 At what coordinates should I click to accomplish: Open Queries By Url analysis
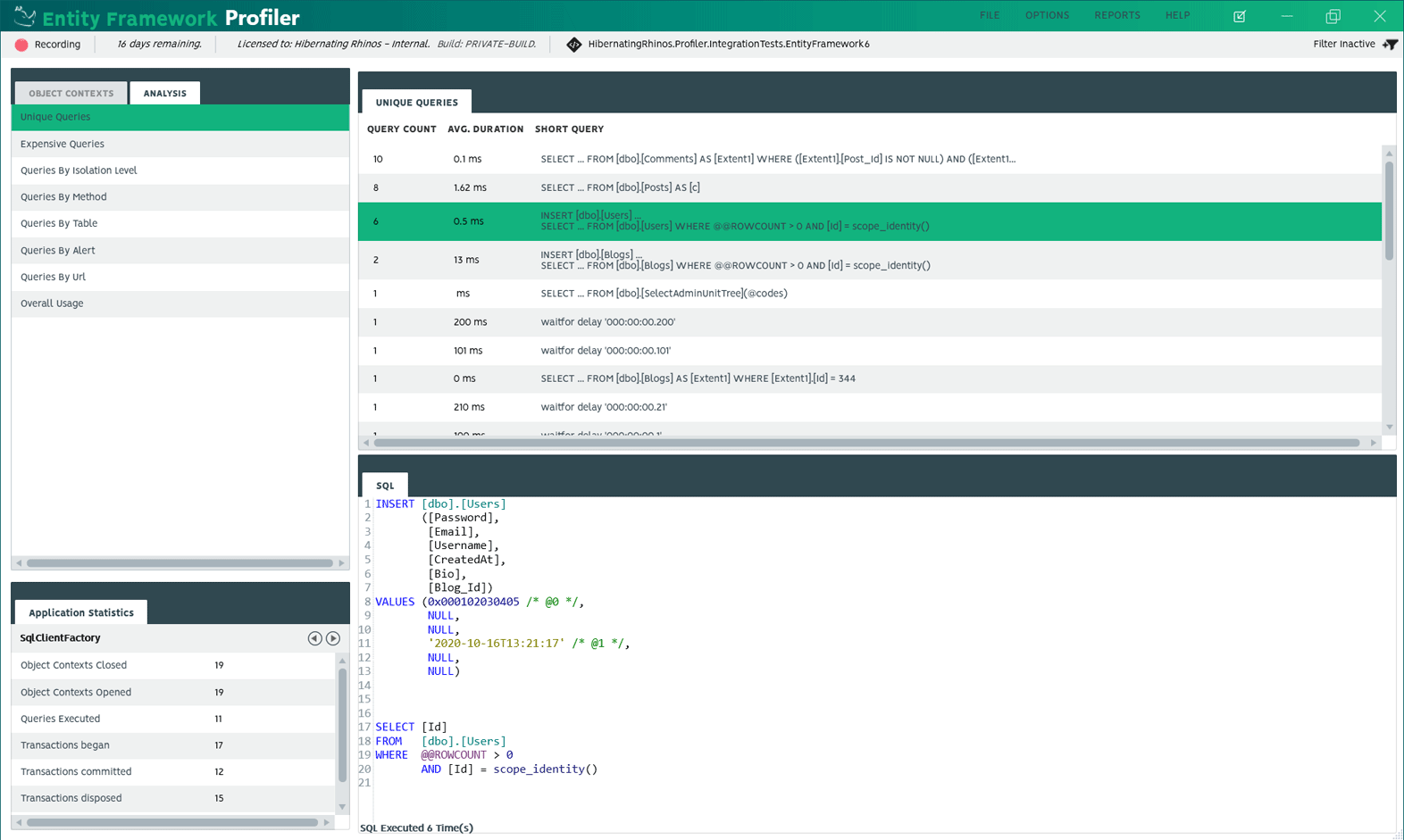180,277
